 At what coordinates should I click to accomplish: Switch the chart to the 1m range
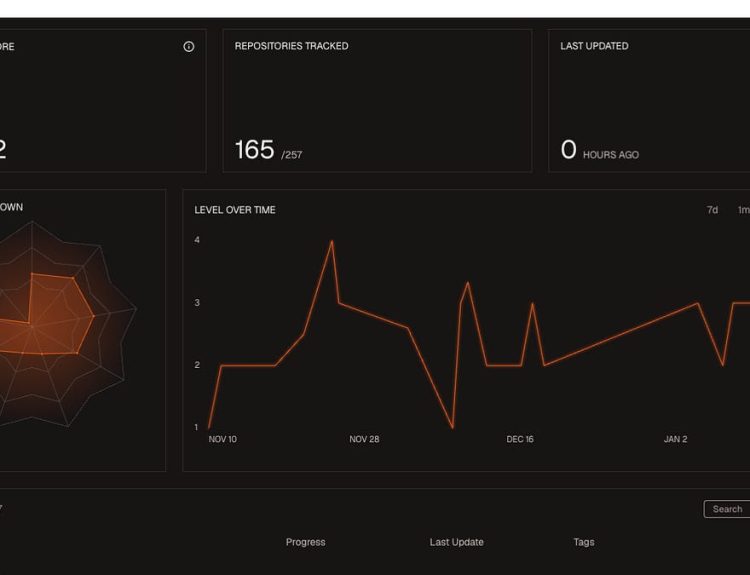click(x=743, y=210)
